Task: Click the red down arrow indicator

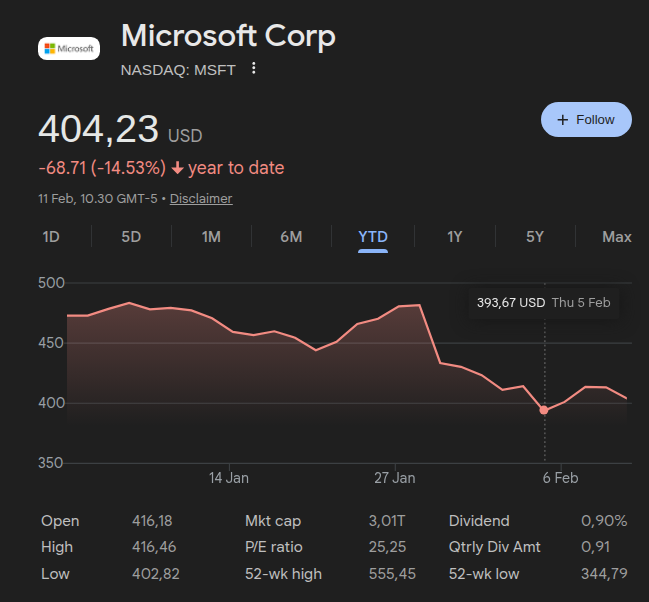Action: point(177,168)
